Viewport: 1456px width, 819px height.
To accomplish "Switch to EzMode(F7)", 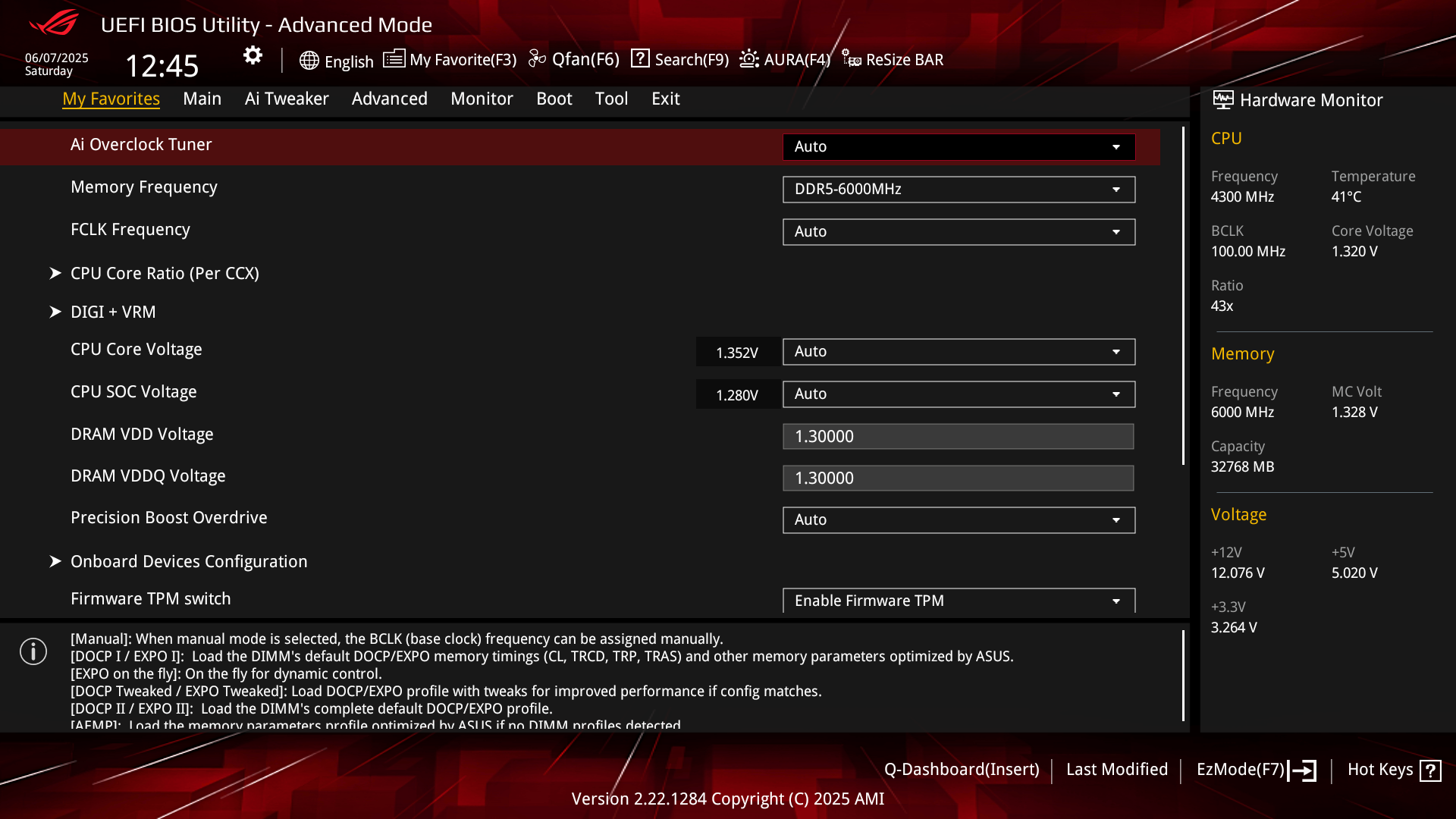I will tap(1241, 769).
